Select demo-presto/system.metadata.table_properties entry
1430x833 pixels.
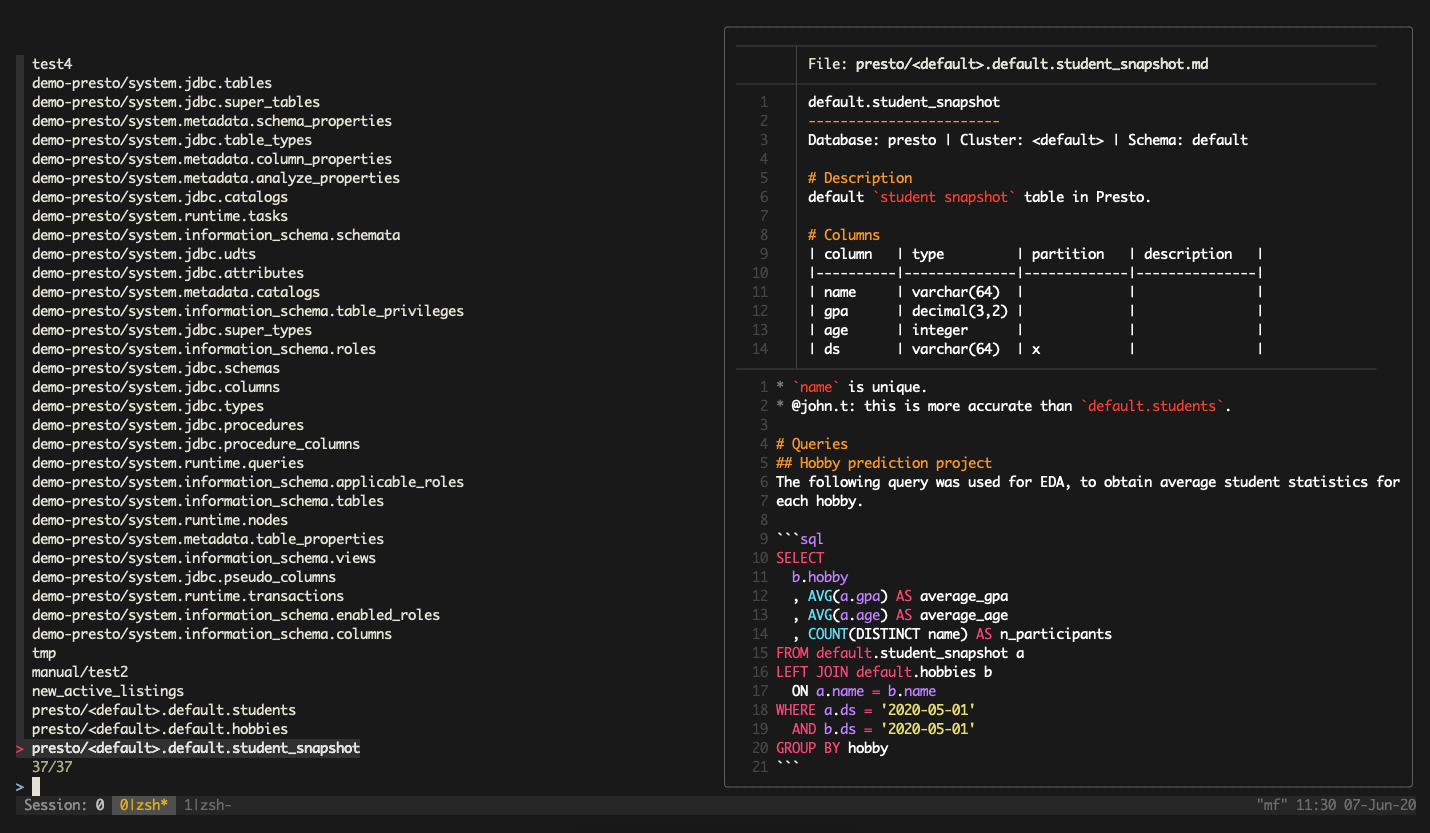208,539
